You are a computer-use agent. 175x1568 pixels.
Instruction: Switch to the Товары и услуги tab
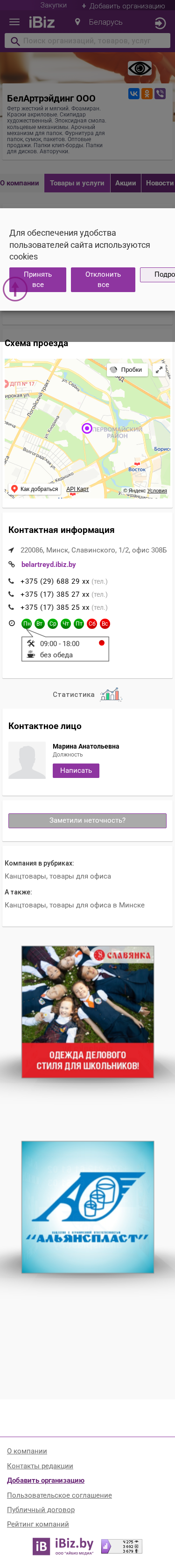[x=77, y=183]
